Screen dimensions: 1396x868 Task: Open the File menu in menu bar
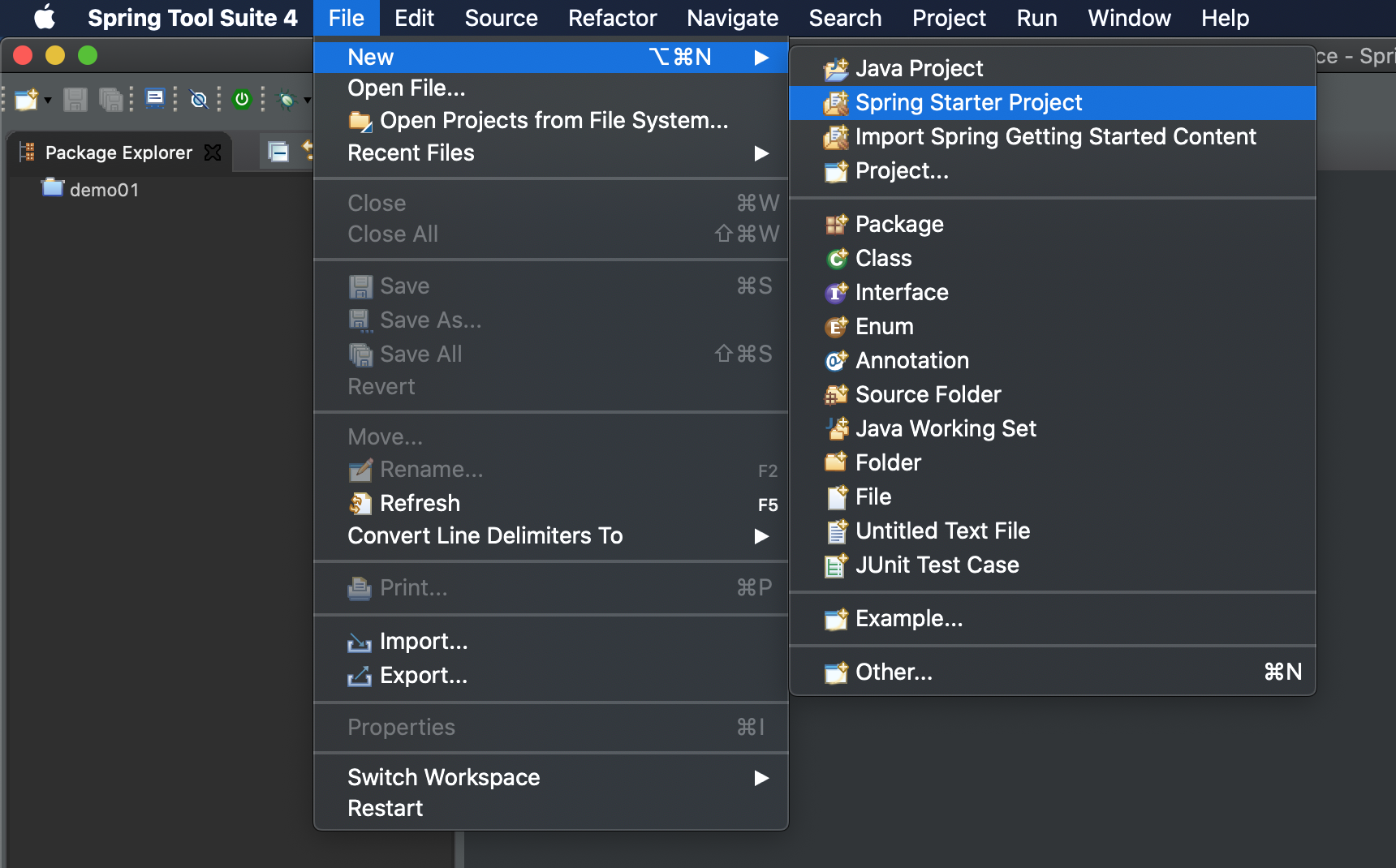[347, 18]
